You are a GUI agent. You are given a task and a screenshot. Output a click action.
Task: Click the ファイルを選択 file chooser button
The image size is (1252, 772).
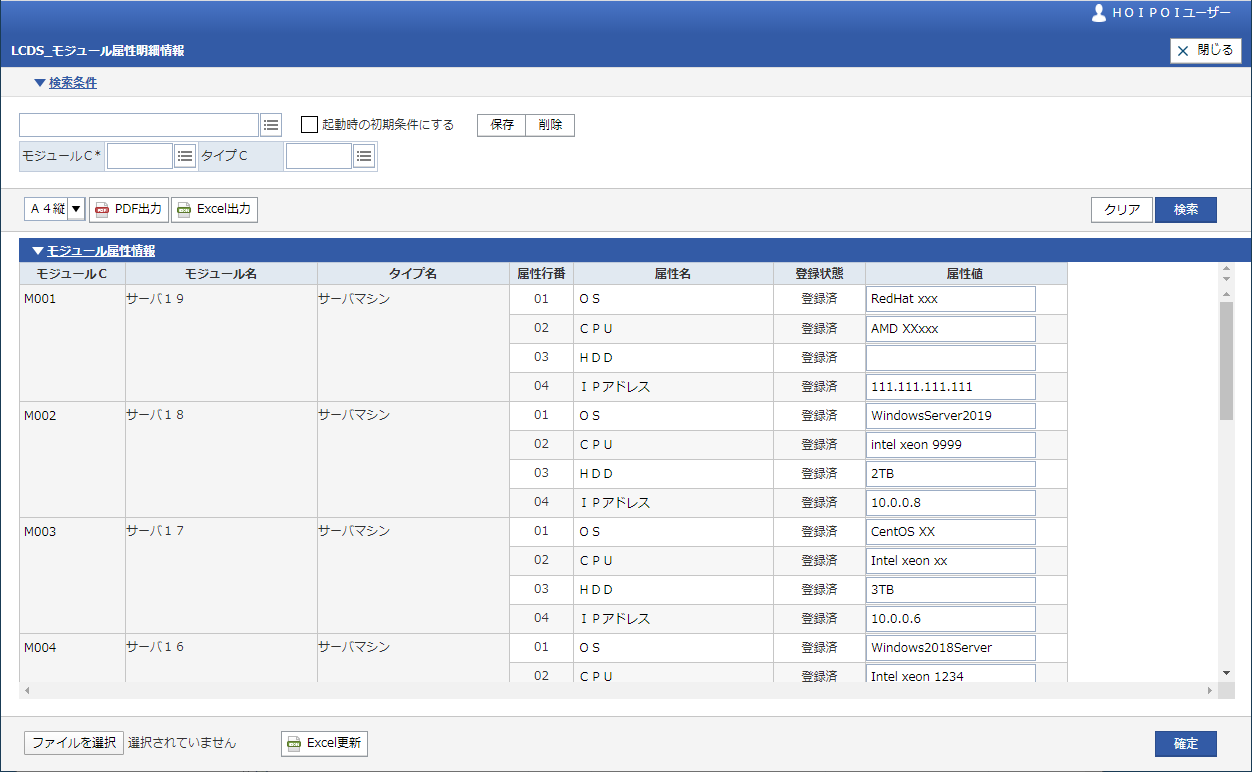click(x=74, y=743)
